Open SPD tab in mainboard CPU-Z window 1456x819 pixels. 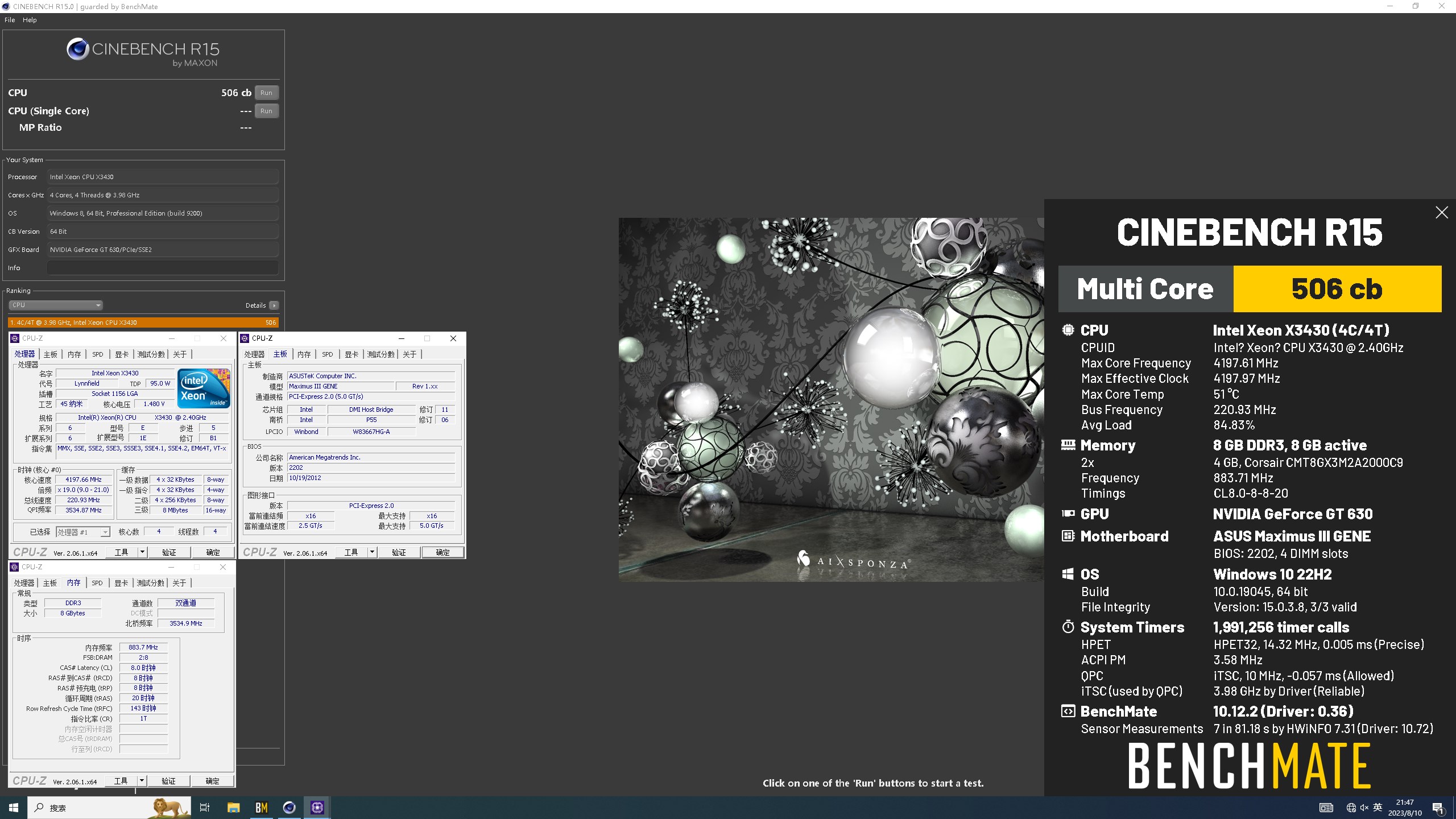point(328,354)
